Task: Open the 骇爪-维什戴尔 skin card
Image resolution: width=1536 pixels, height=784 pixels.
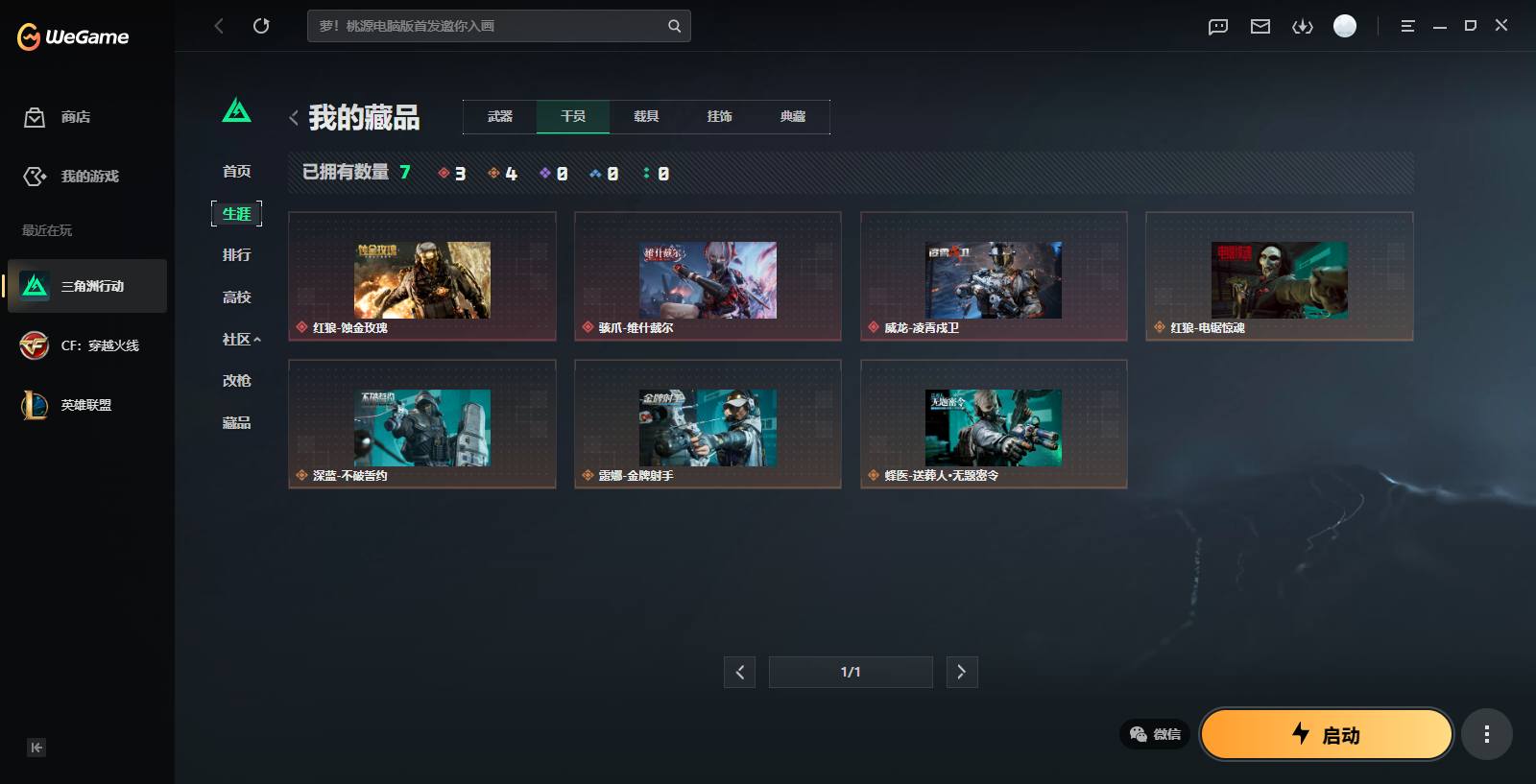Action: point(708,276)
